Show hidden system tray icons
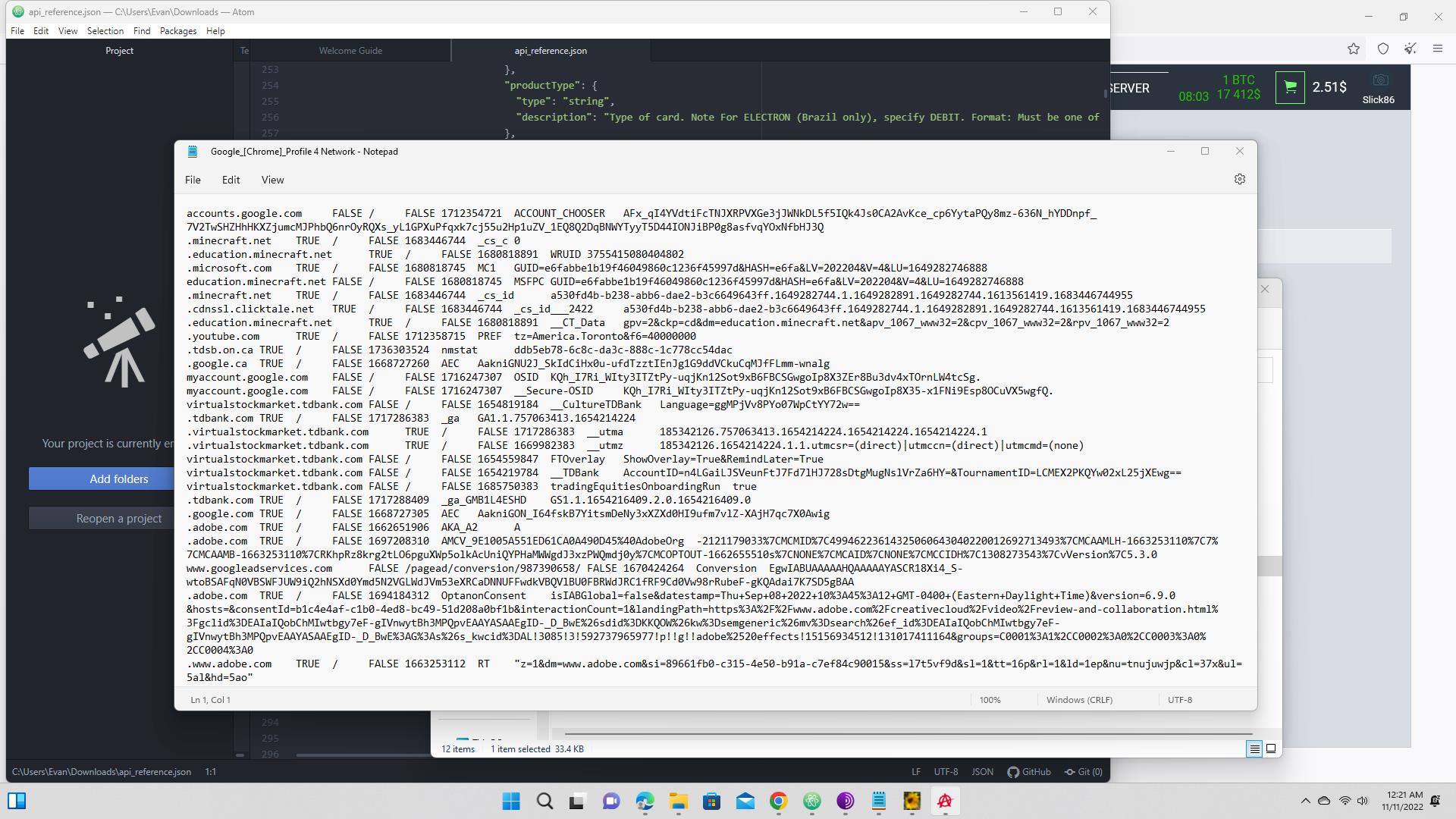Viewport: 1456px width, 819px height. coord(1305,801)
